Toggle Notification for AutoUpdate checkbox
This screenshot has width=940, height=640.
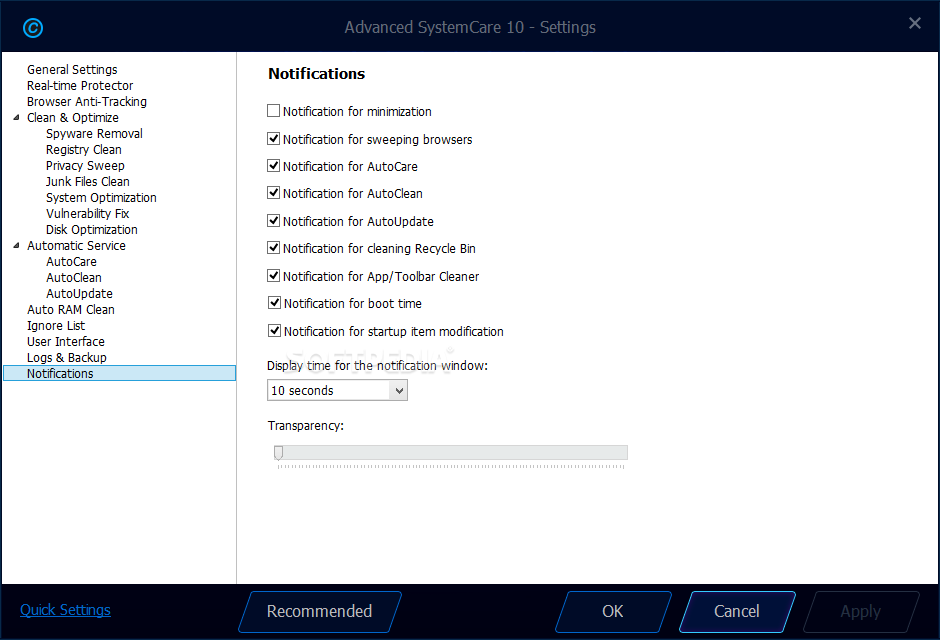(273, 221)
